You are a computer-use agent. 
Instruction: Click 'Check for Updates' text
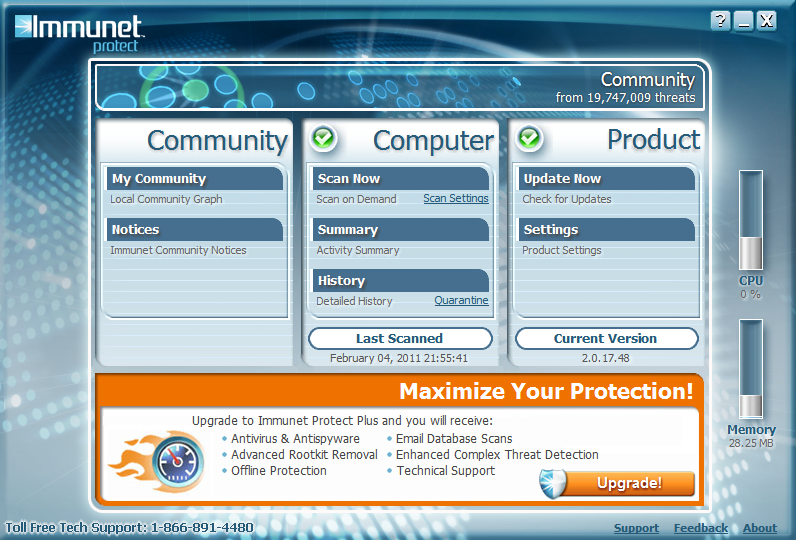[x=567, y=199]
